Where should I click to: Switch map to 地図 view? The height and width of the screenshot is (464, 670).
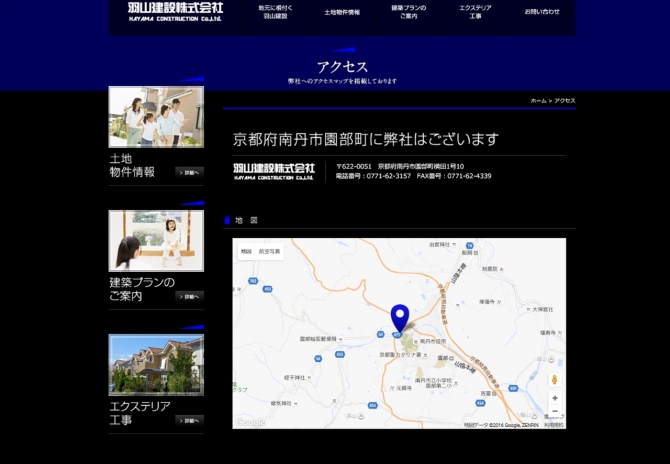(x=246, y=251)
